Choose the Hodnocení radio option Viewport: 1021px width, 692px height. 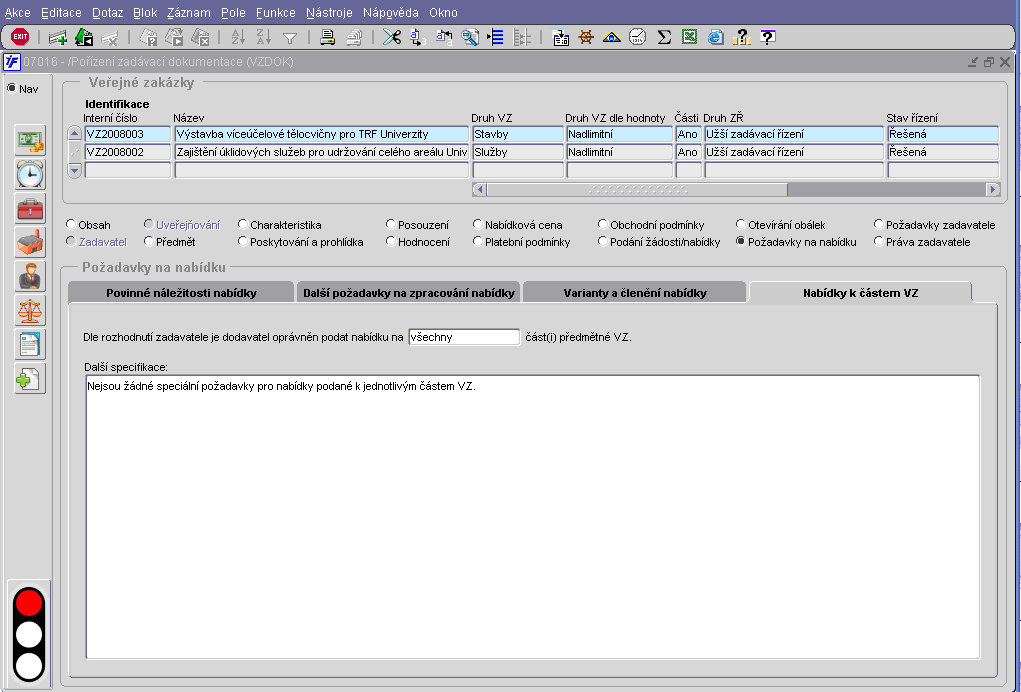pyautogui.click(x=391, y=242)
